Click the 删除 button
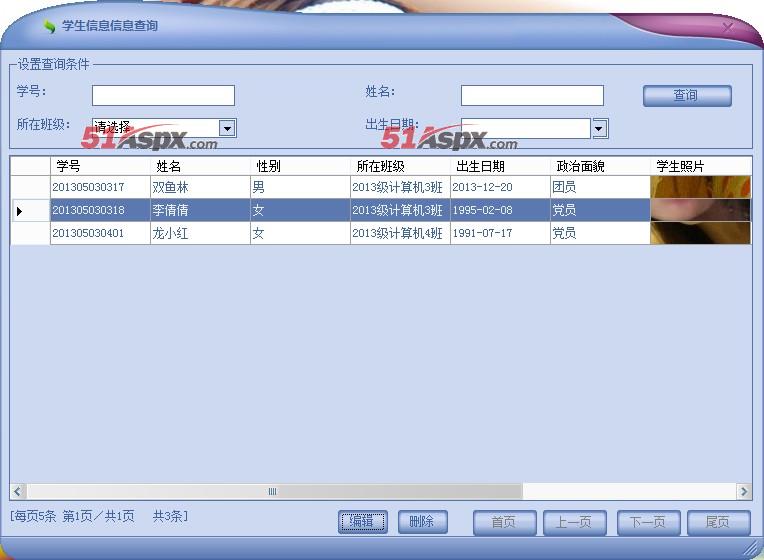The height and width of the screenshot is (560, 764). [422, 522]
